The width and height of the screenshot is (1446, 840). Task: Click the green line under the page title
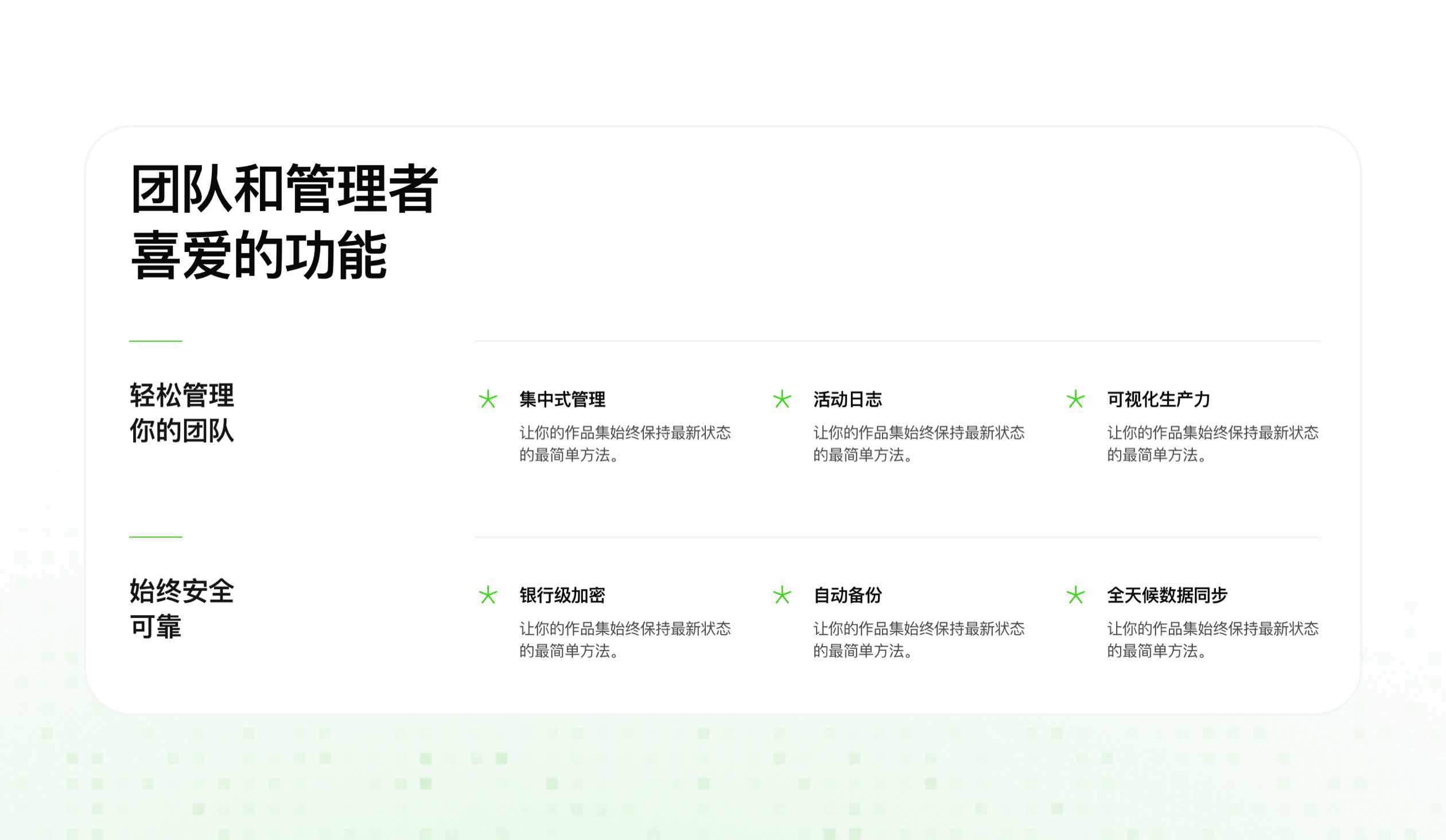155,341
